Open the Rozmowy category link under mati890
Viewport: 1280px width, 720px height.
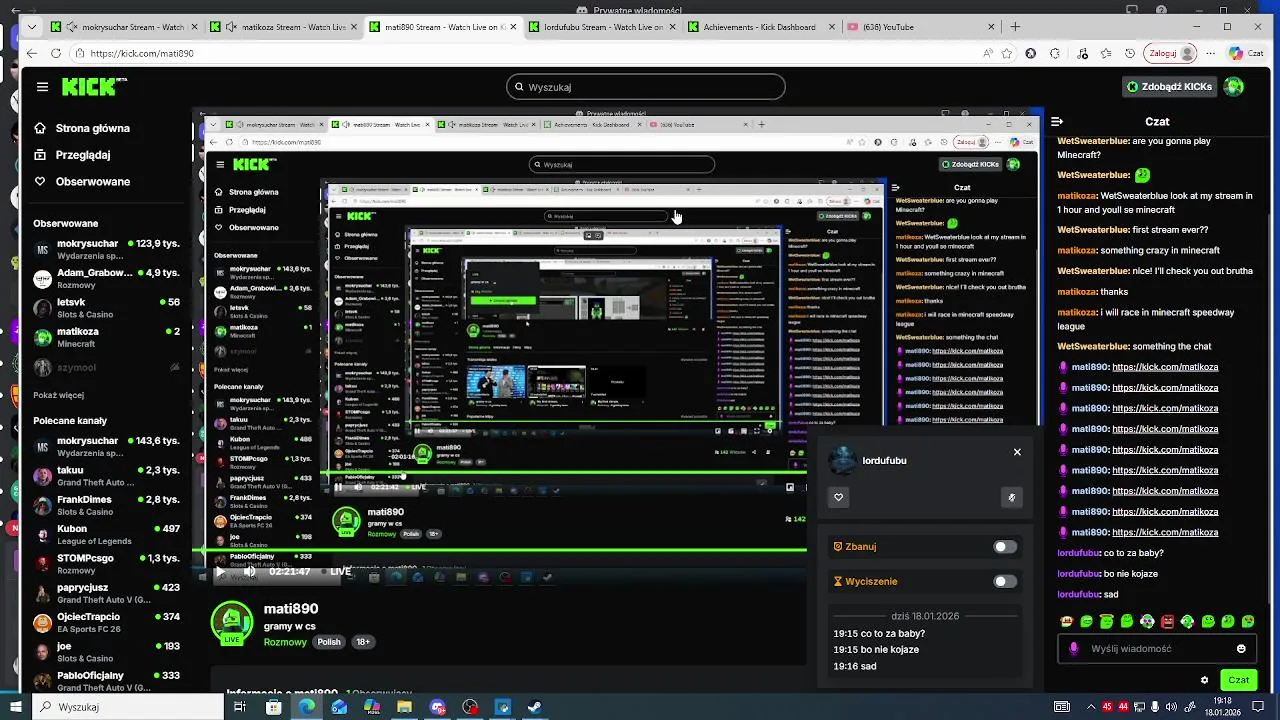(285, 642)
